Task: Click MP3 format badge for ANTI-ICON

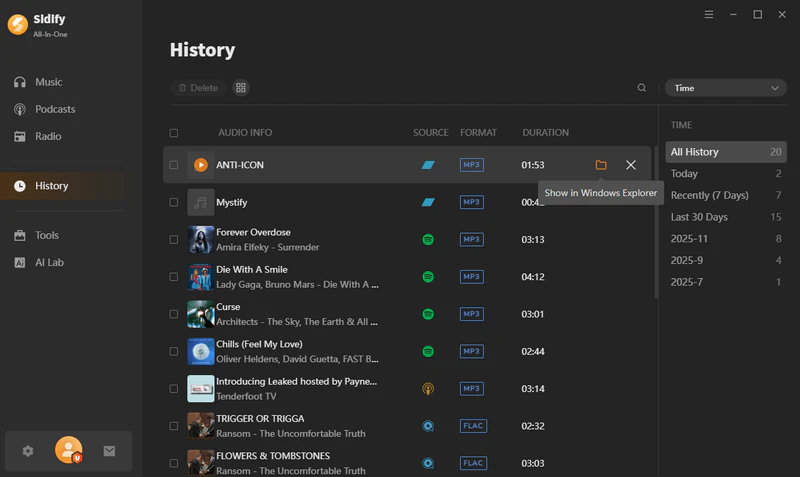Action: pos(471,165)
